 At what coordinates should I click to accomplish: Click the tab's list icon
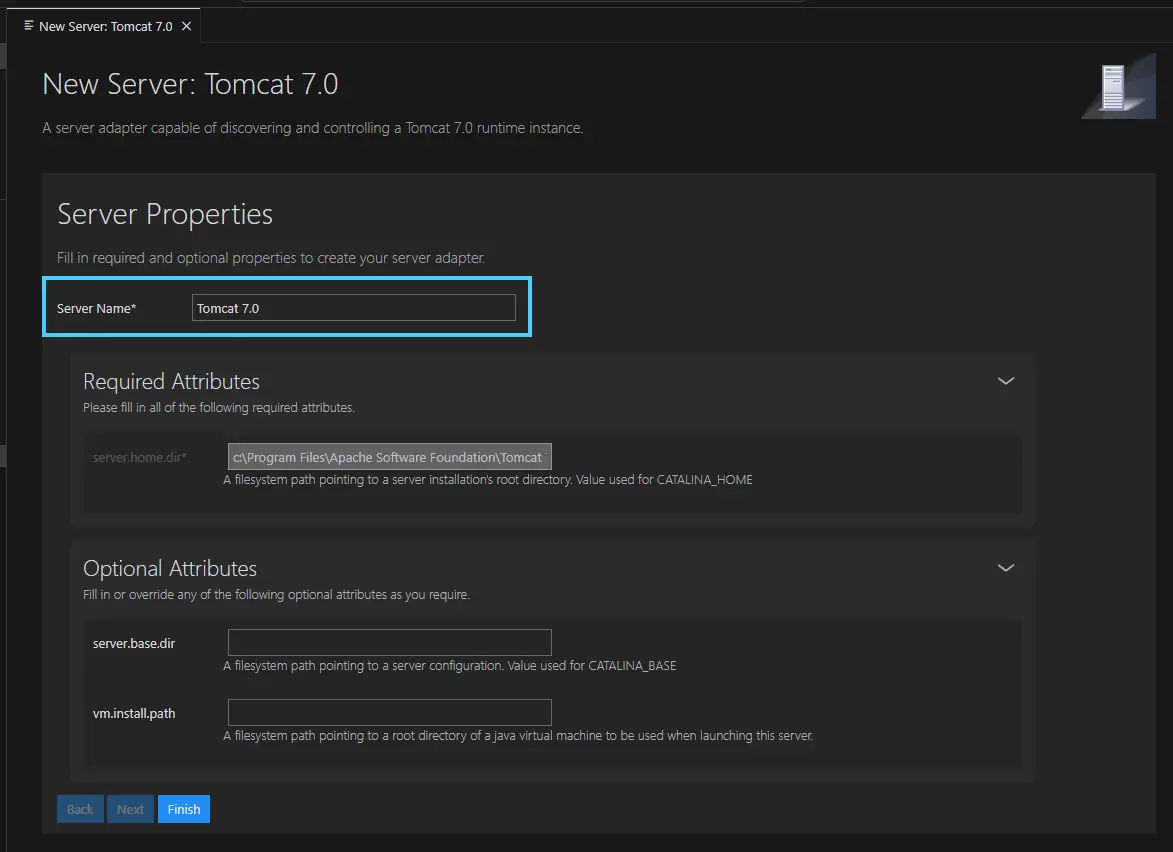pos(28,26)
